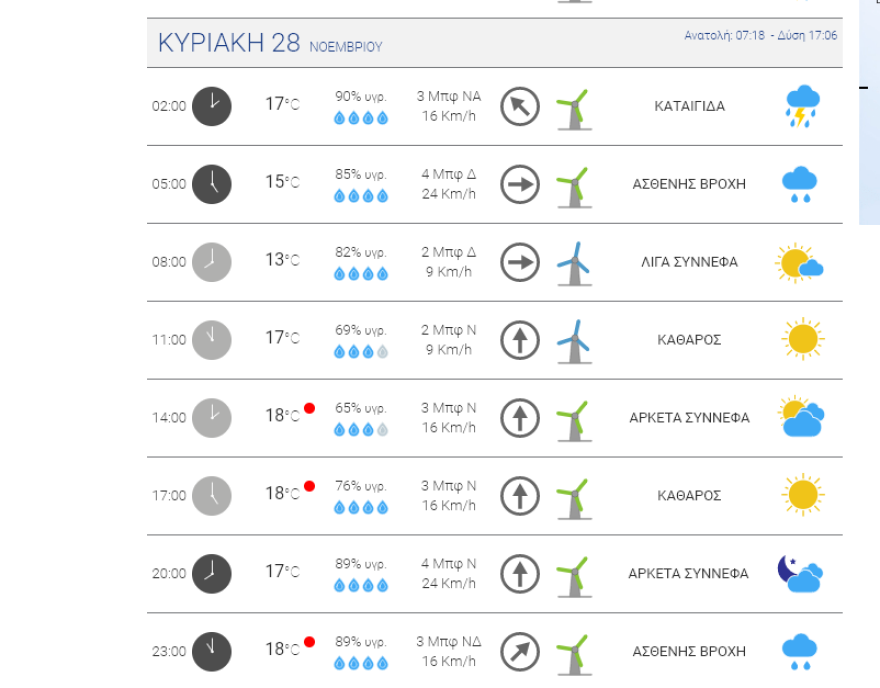The height and width of the screenshot is (688, 880).
Task: Click the ΚΑΤΑΙΓΙΔΑ forecast label
Action: coord(689,106)
